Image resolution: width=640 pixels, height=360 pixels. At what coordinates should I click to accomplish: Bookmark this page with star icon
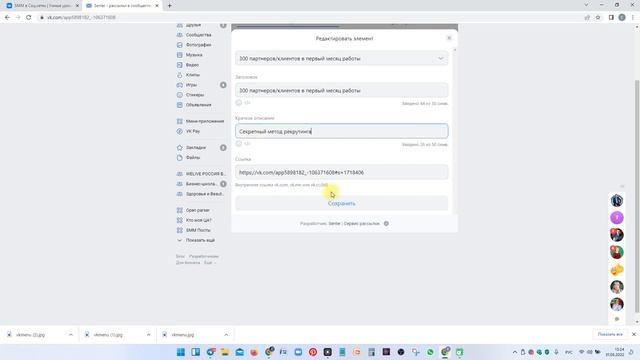click(x=598, y=17)
